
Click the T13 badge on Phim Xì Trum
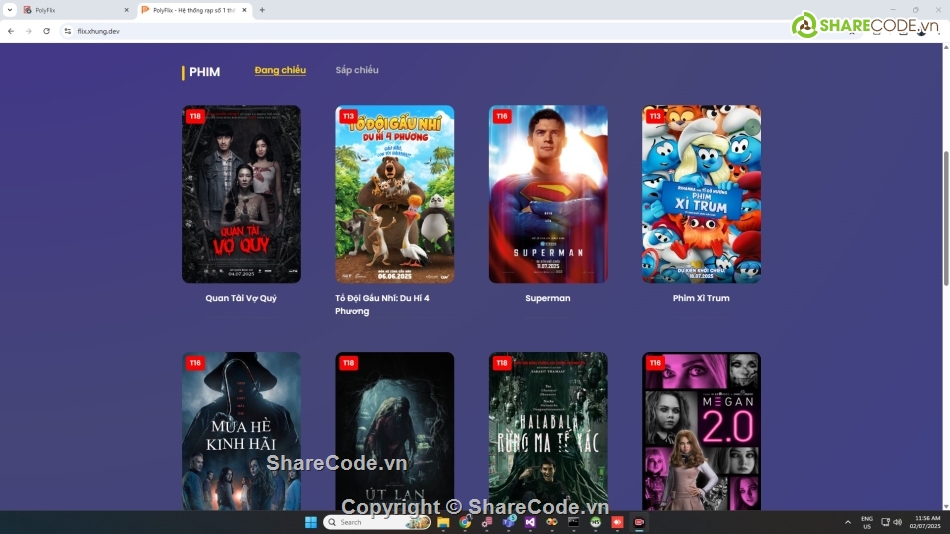655,116
